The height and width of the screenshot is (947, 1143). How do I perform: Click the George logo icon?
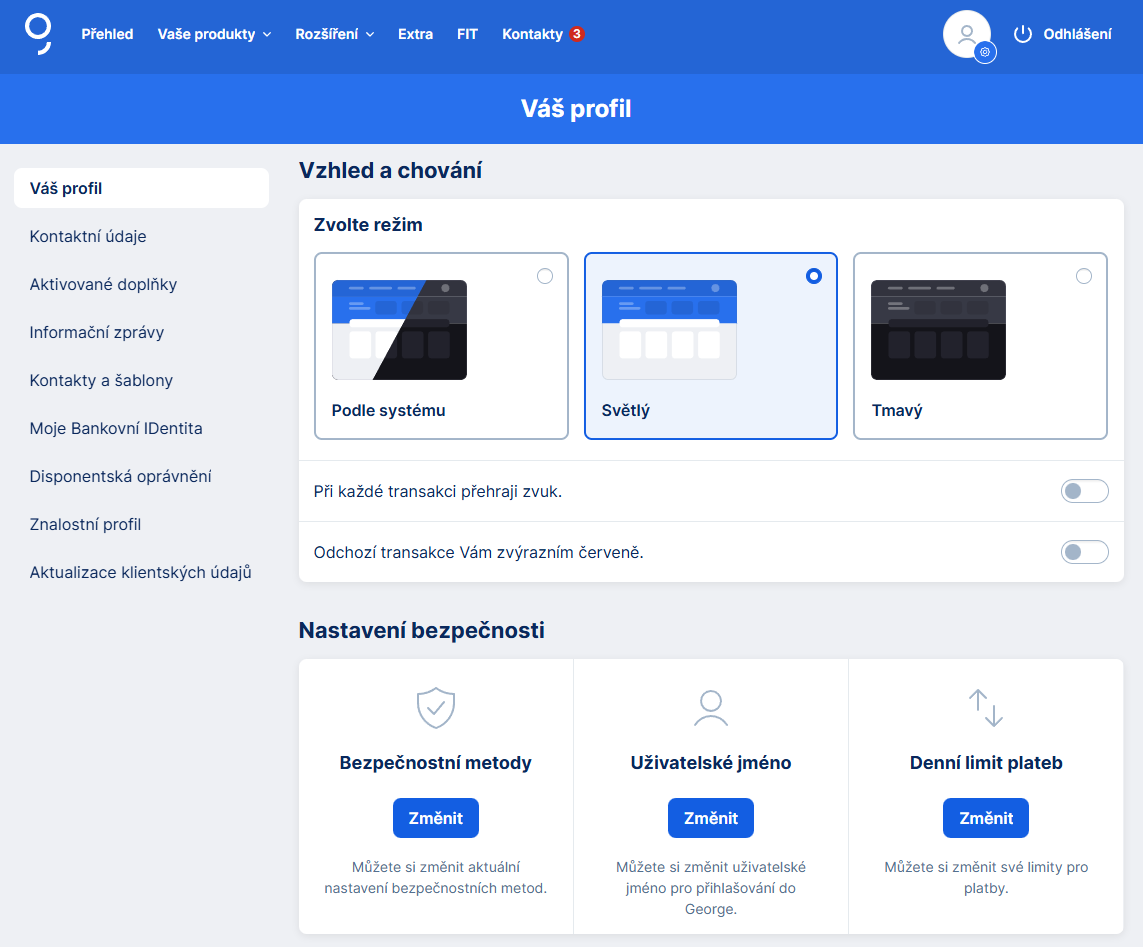(37, 36)
